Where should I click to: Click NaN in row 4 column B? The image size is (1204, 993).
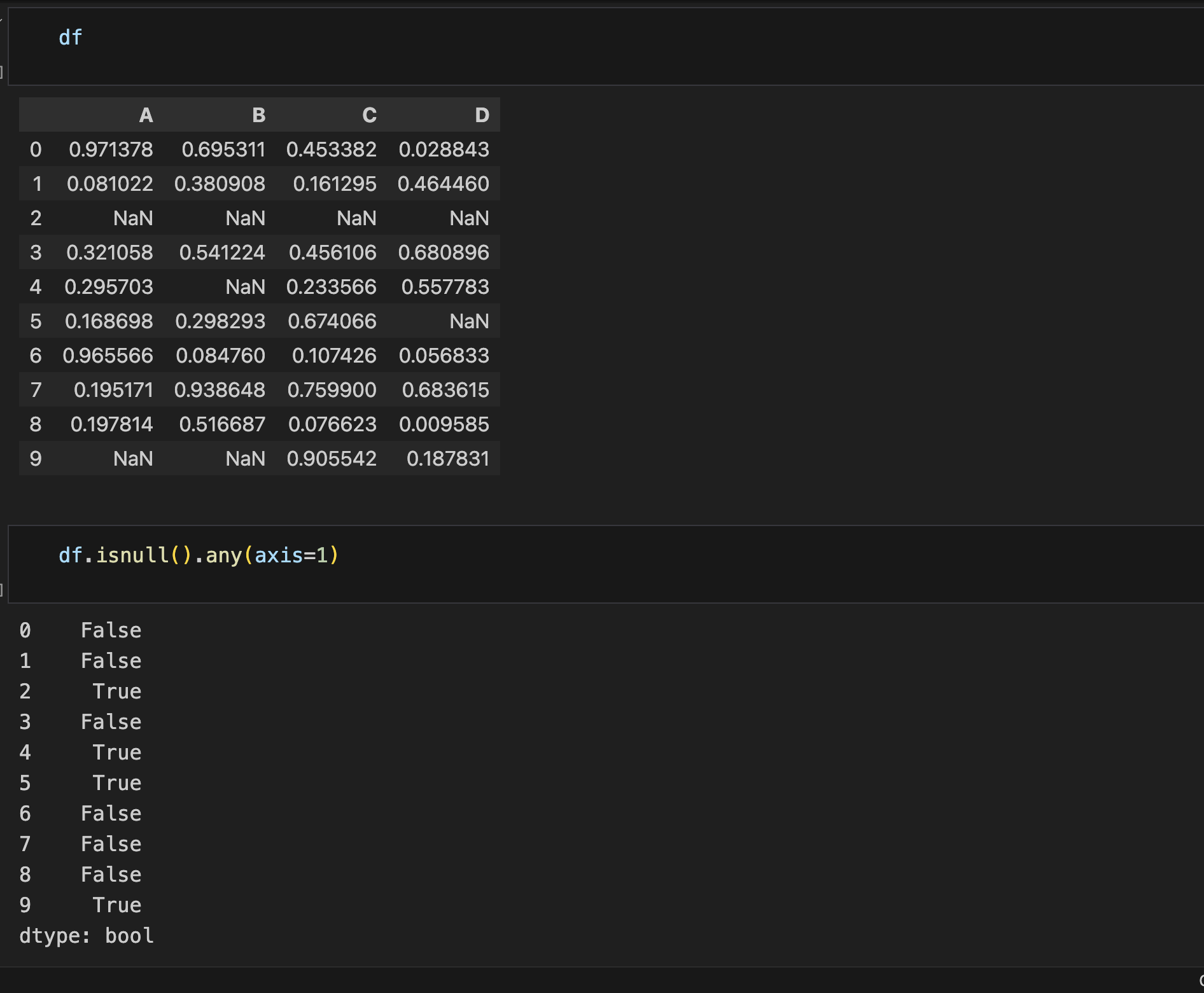(x=246, y=287)
